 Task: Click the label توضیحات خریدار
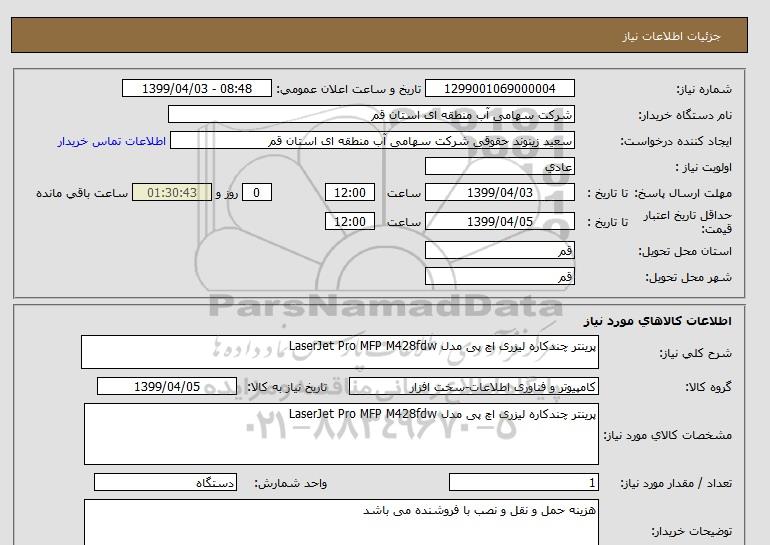[x=691, y=532]
